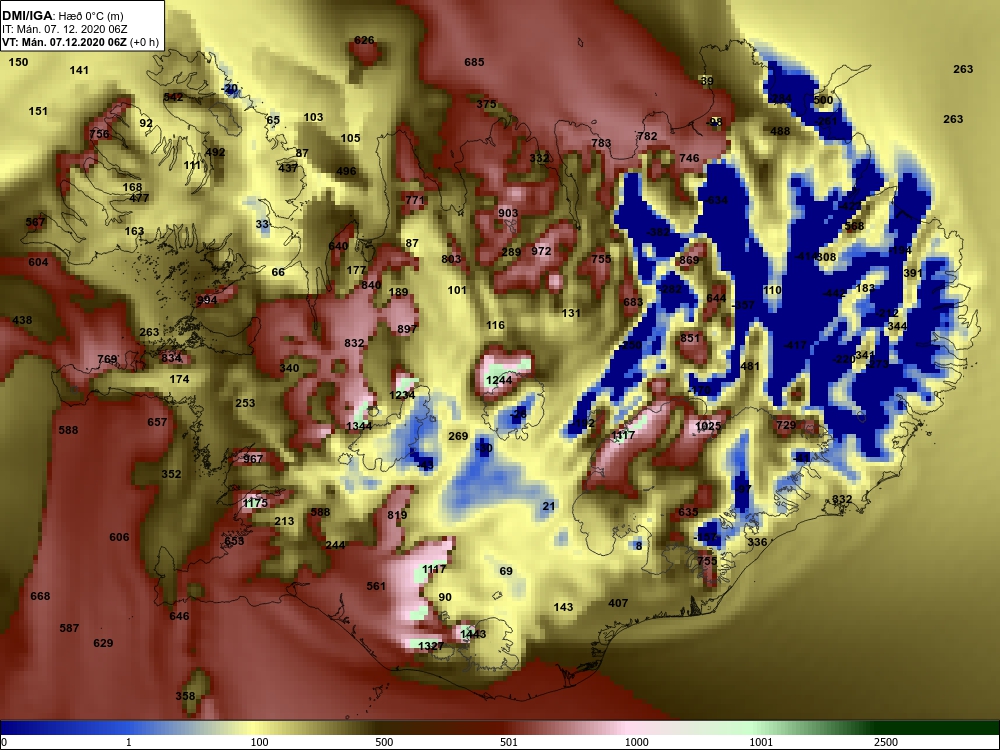
Task: Click the value 967 on the map
Action: [253, 459]
